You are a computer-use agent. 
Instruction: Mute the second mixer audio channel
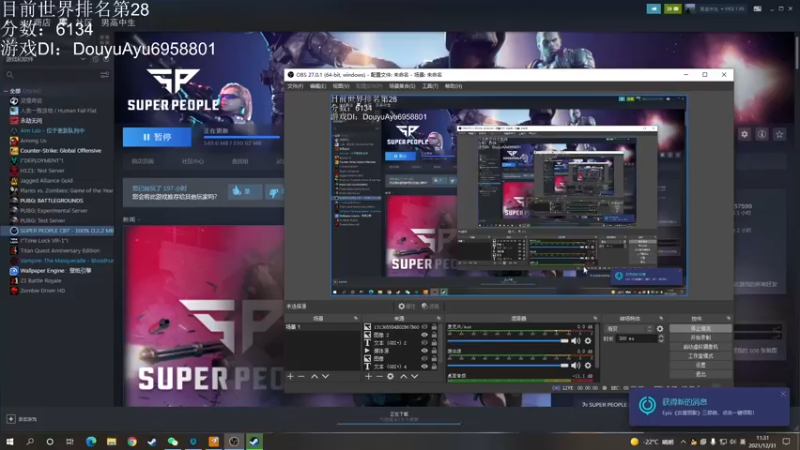pos(576,365)
